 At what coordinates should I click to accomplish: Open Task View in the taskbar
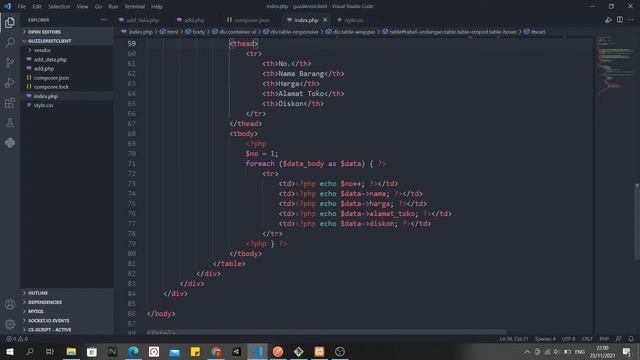pos(50,351)
